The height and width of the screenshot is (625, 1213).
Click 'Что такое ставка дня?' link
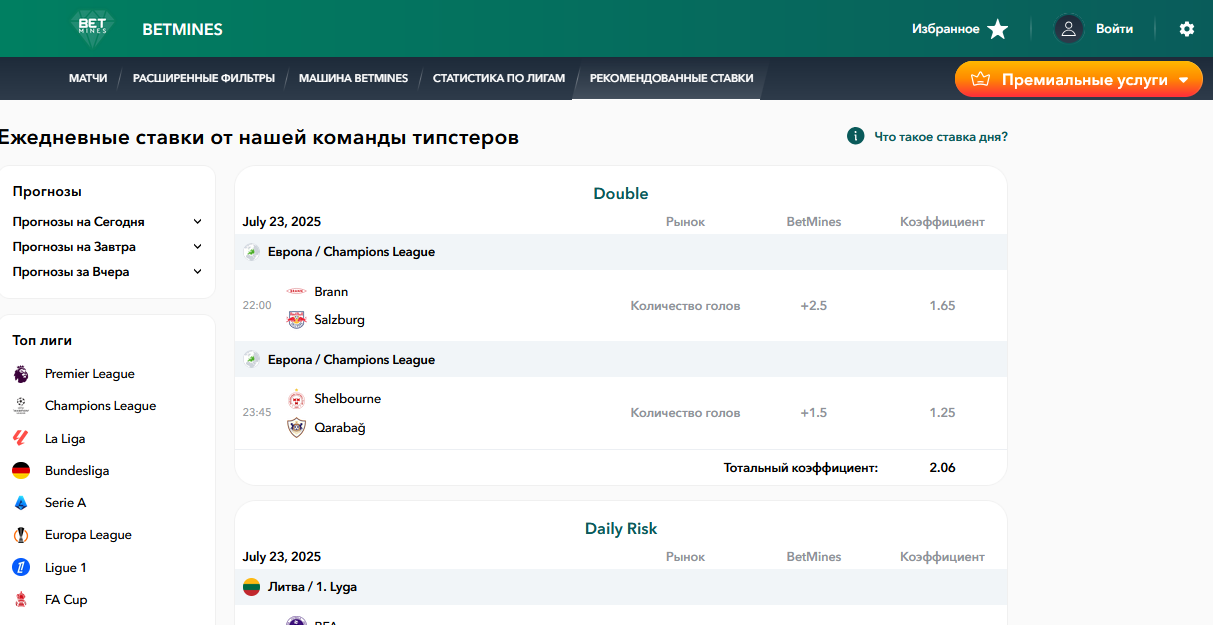point(941,137)
